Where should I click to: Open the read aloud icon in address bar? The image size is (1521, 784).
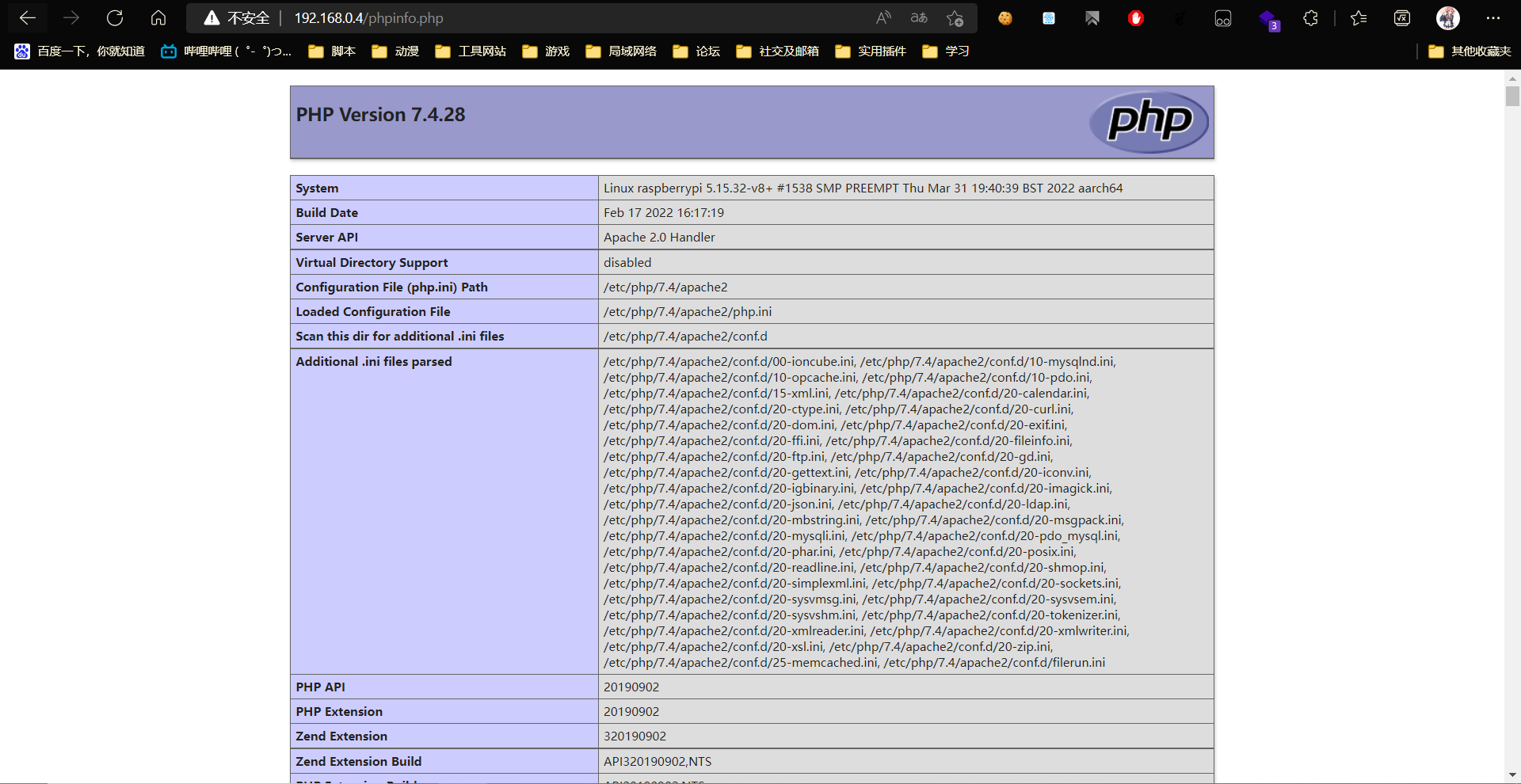[x=883, y=18]
